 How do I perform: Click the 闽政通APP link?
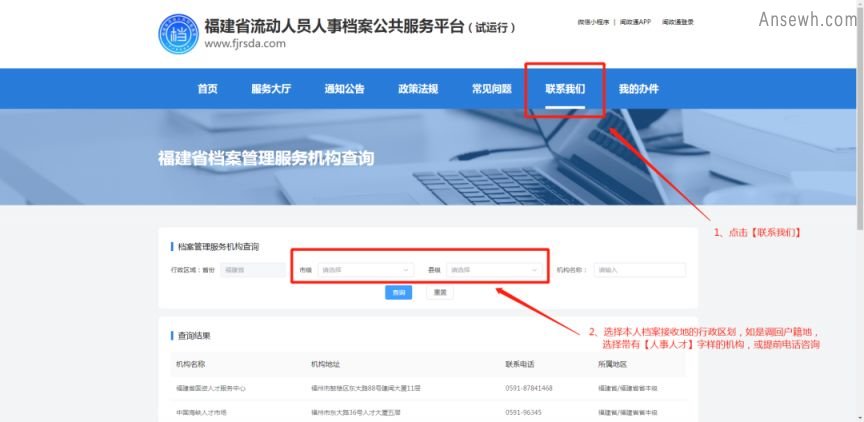(x=635, y=22)
